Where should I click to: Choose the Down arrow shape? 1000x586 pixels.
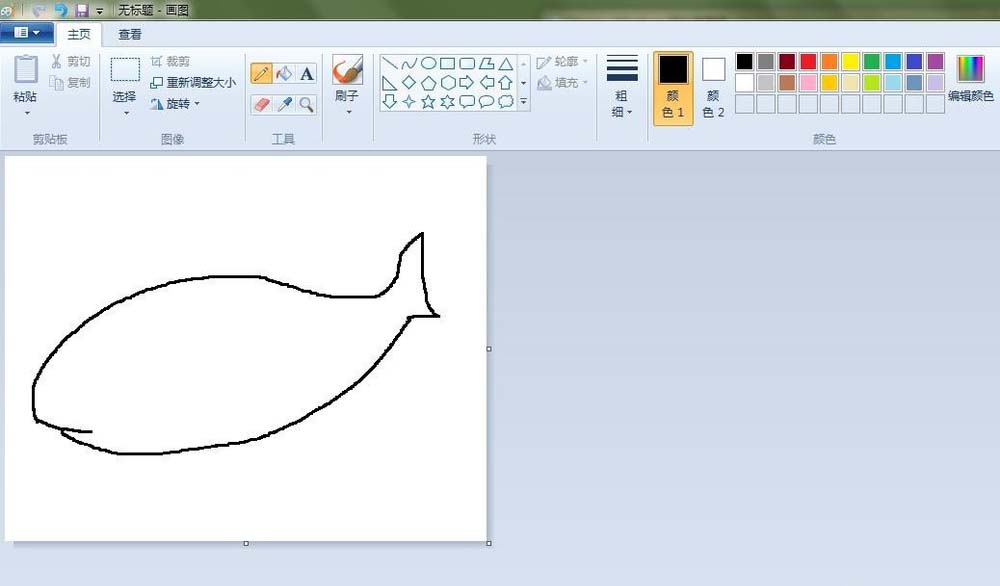[390, 101]
